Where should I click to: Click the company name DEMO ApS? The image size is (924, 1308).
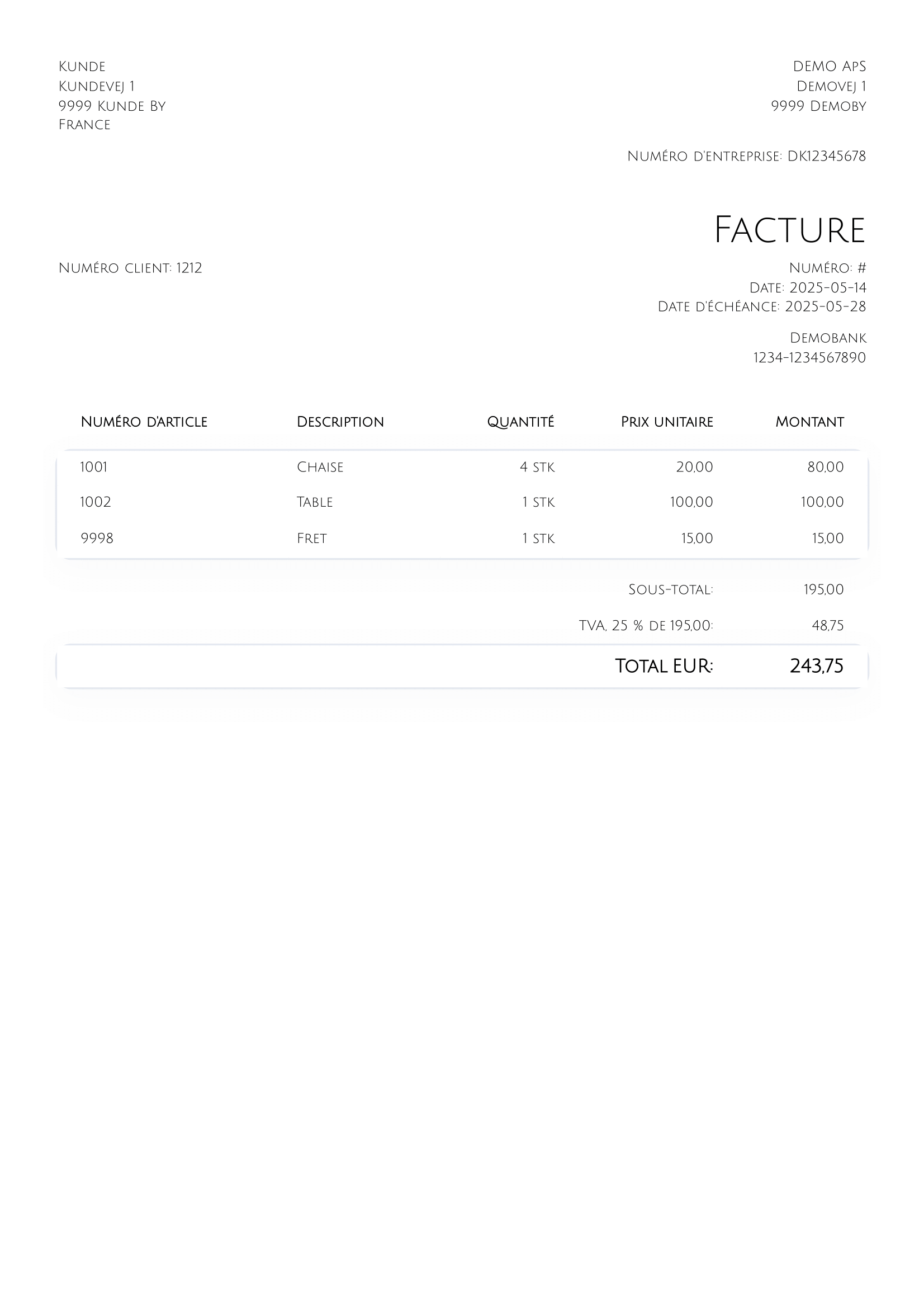point(829,67)
